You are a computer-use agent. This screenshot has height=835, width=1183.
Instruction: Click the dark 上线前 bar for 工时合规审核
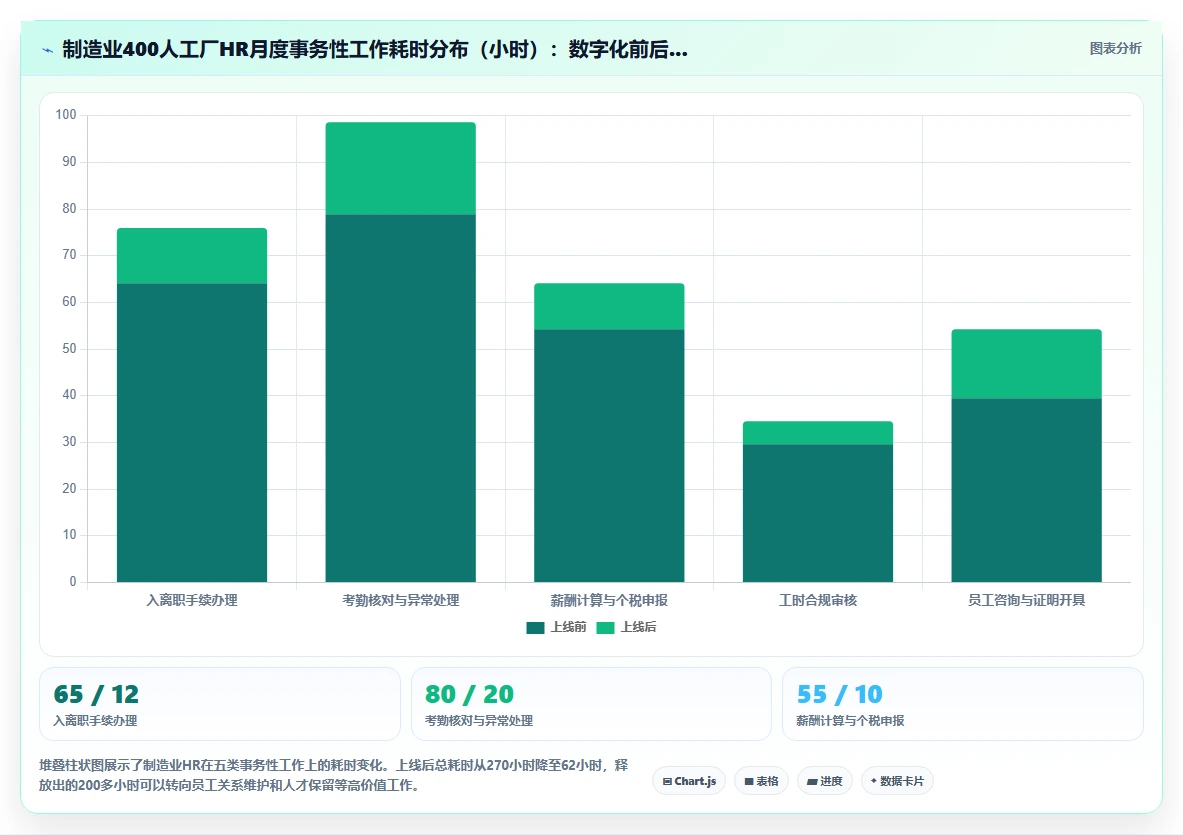pyautogui.click(x=818, y=513)
